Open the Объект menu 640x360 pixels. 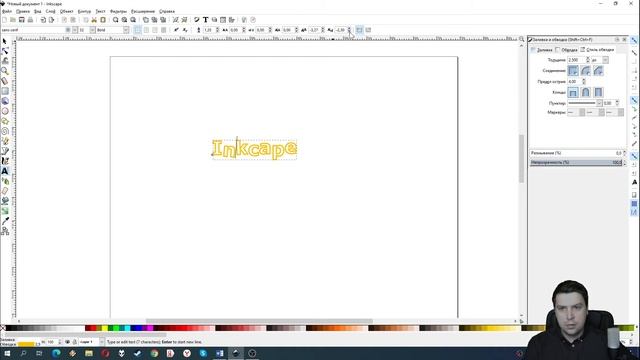pos(67,11)
